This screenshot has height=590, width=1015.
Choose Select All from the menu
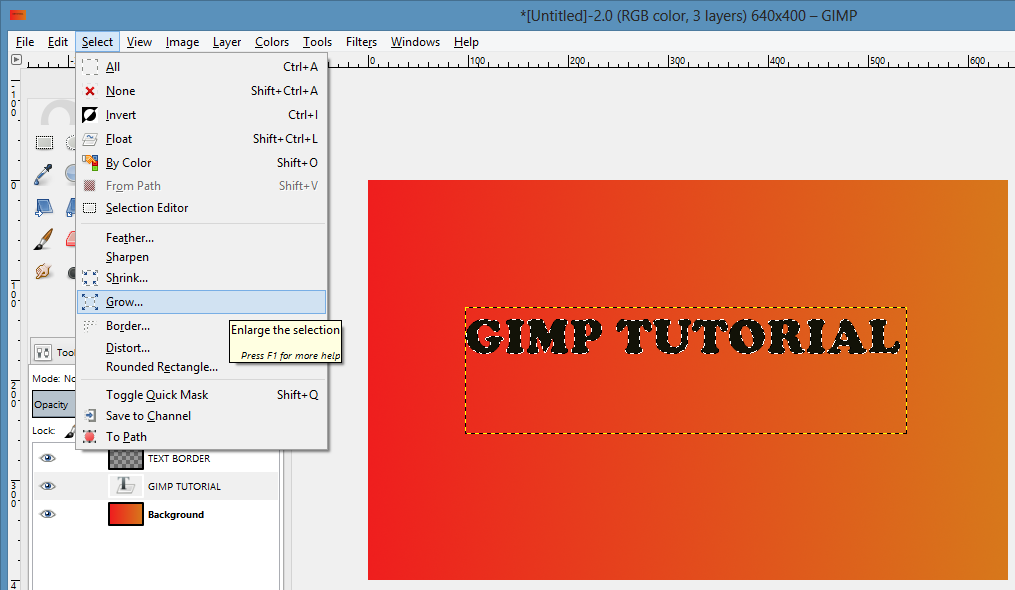(x=201, y=67)
